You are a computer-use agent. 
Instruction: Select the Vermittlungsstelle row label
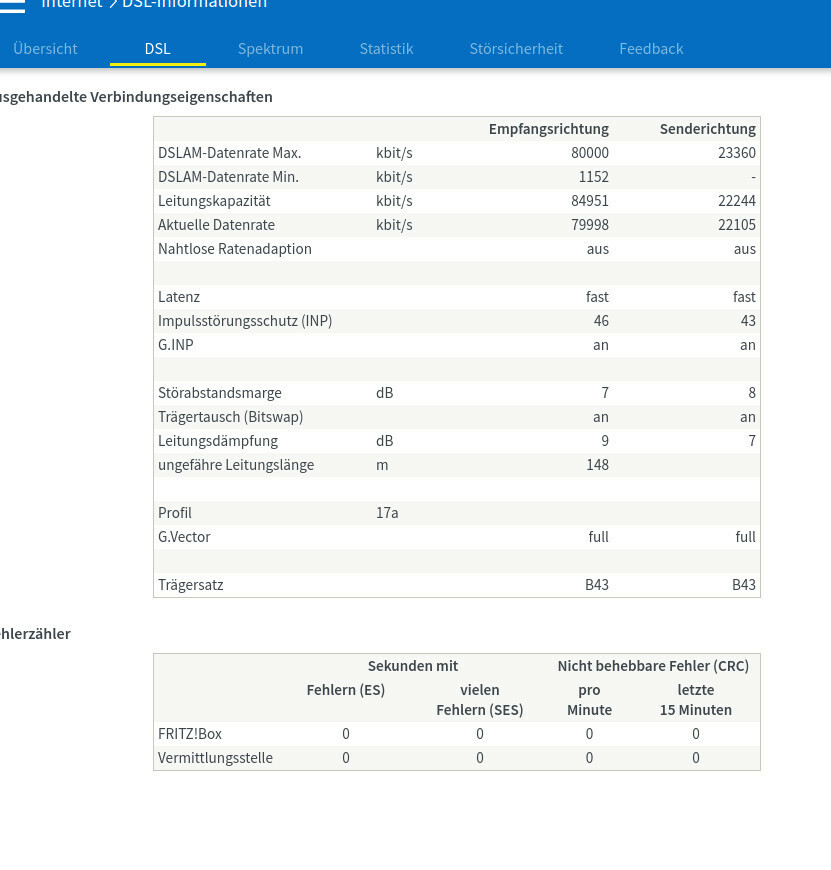pos(215,758)
